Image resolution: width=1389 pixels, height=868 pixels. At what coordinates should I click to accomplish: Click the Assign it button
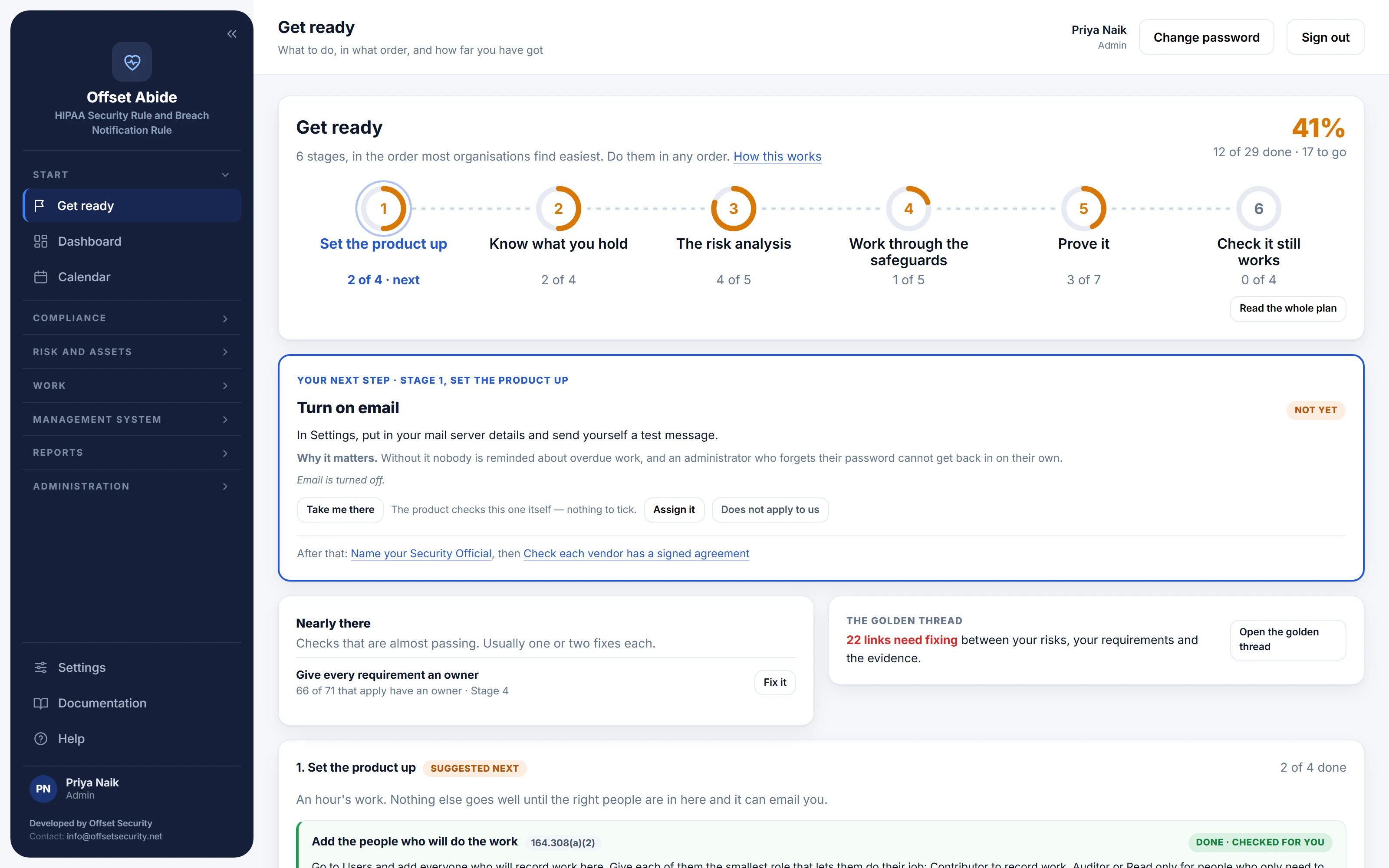pyautogui.click(x=674, y=510)
